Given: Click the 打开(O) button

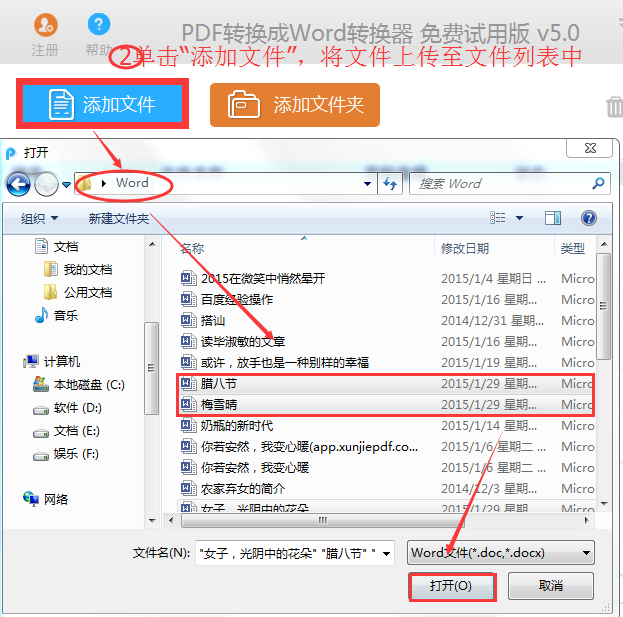Looking at the screenshot, I should pyautogui.click(x=451, y=586).
